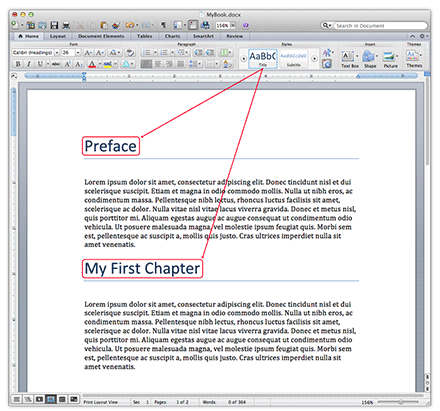
Task: Toggle the Toolbox icon
Action: (x=193, y=25)
